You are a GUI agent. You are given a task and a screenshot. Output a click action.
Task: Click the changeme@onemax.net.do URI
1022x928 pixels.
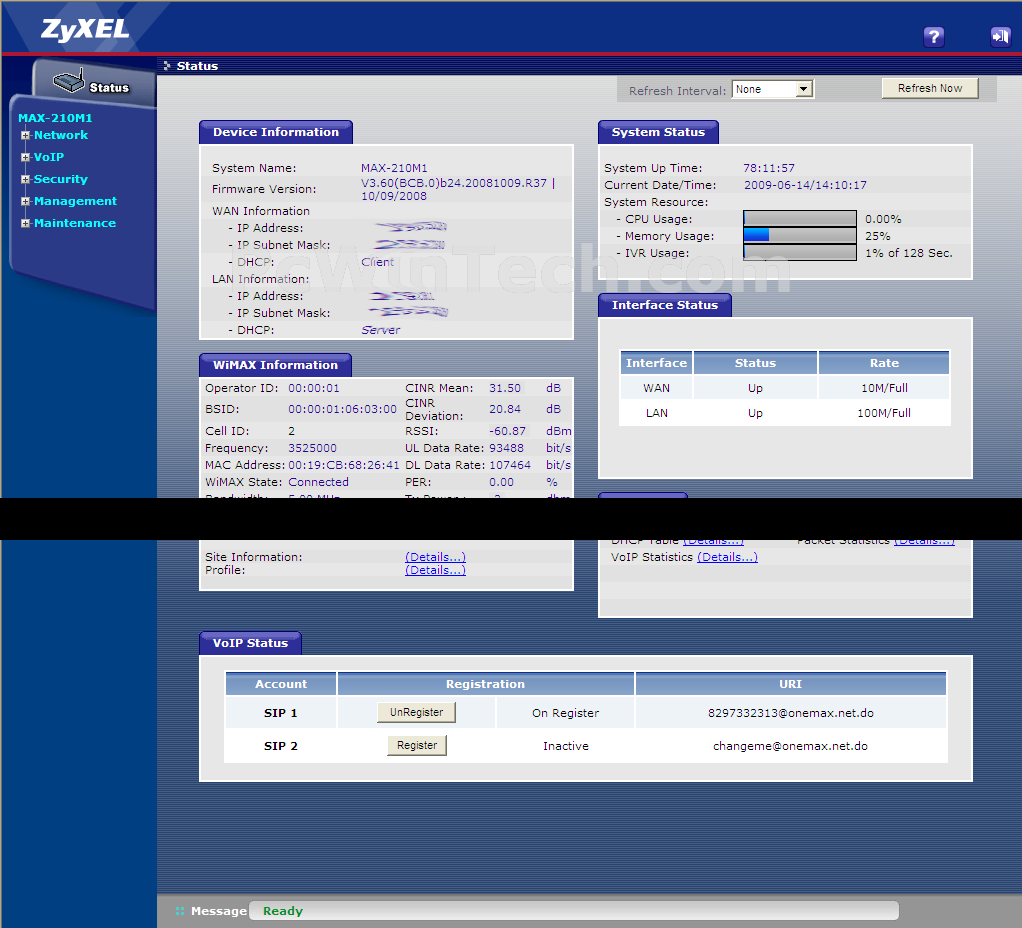(791, 746)
